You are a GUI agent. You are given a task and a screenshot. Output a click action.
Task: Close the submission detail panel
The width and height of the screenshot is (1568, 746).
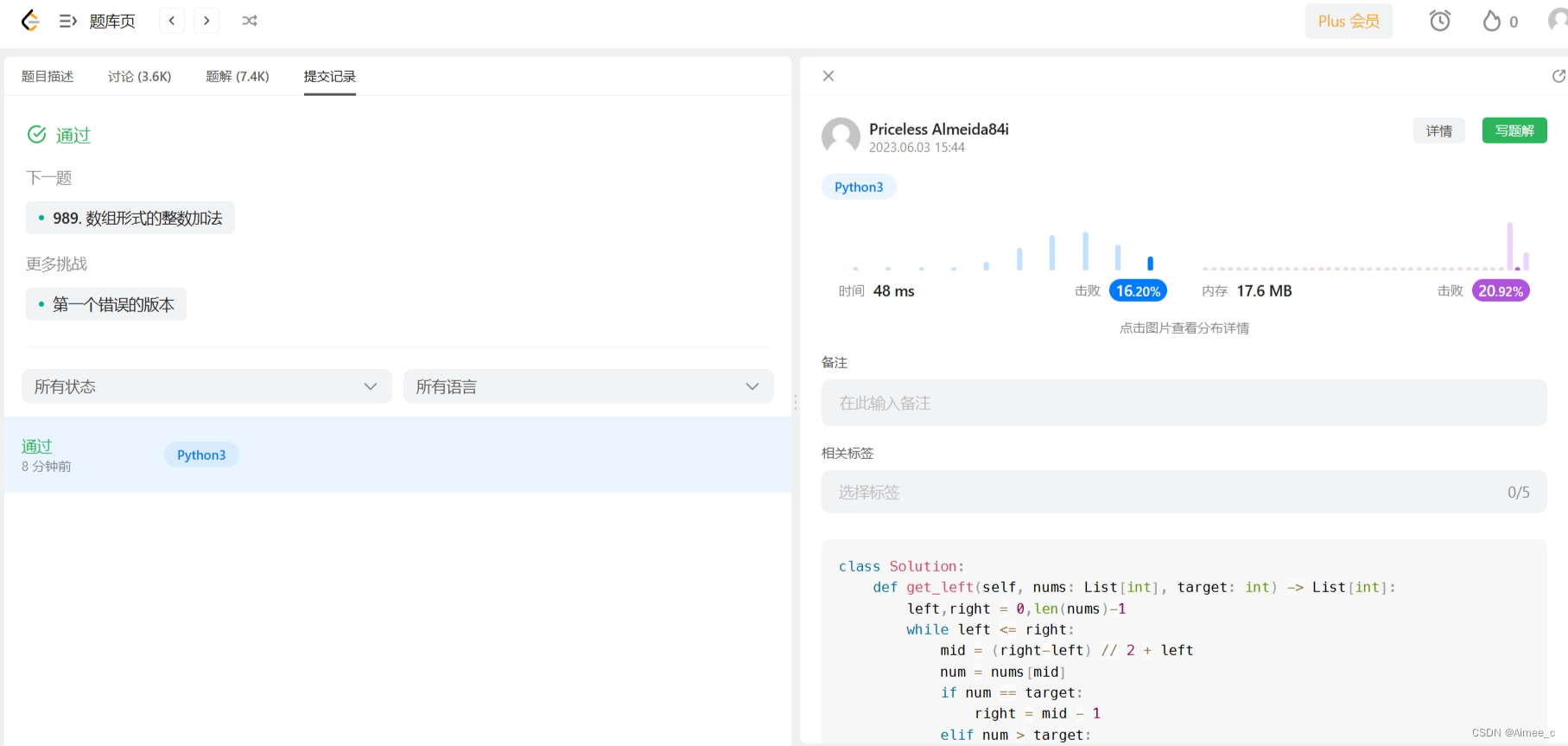tap(828, 76)
